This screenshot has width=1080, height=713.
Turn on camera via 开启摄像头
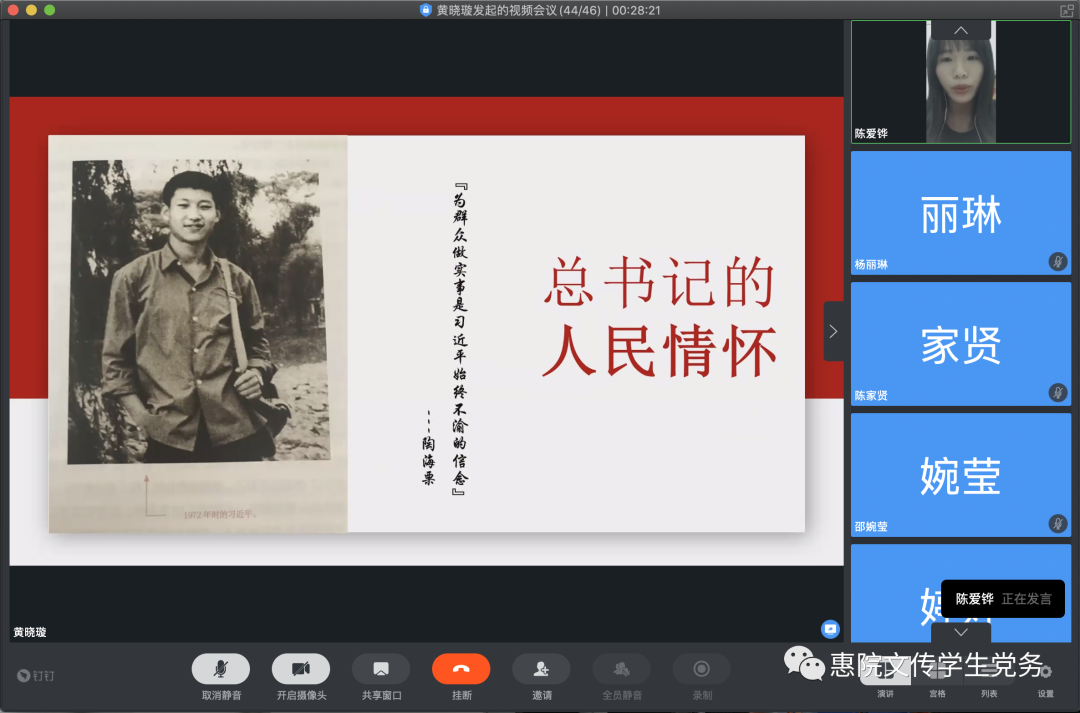click(301, 669)
